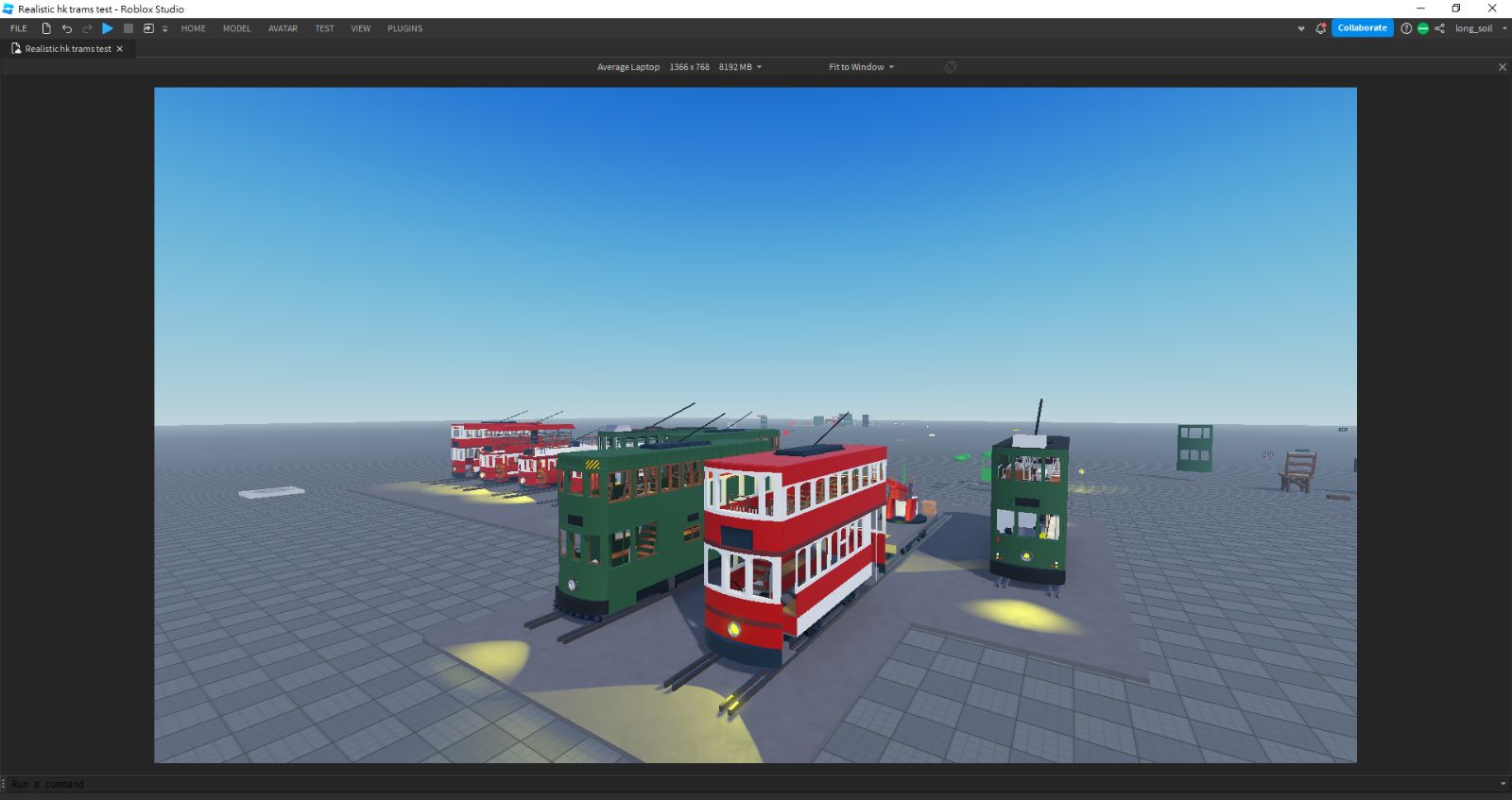
Task: Click the New file icon
Action: [46, 28]
